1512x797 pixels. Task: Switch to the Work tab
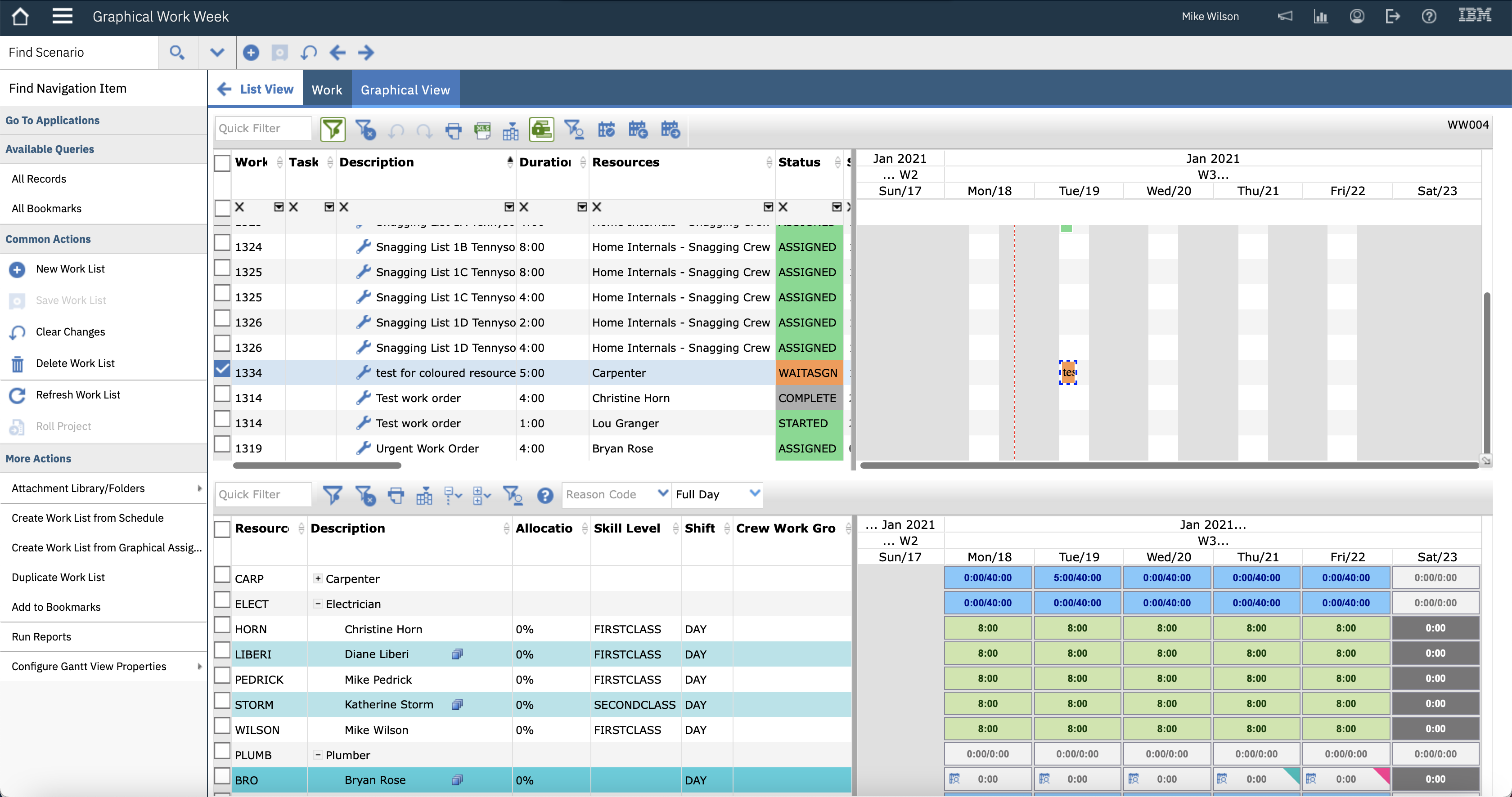coord(326,90)
